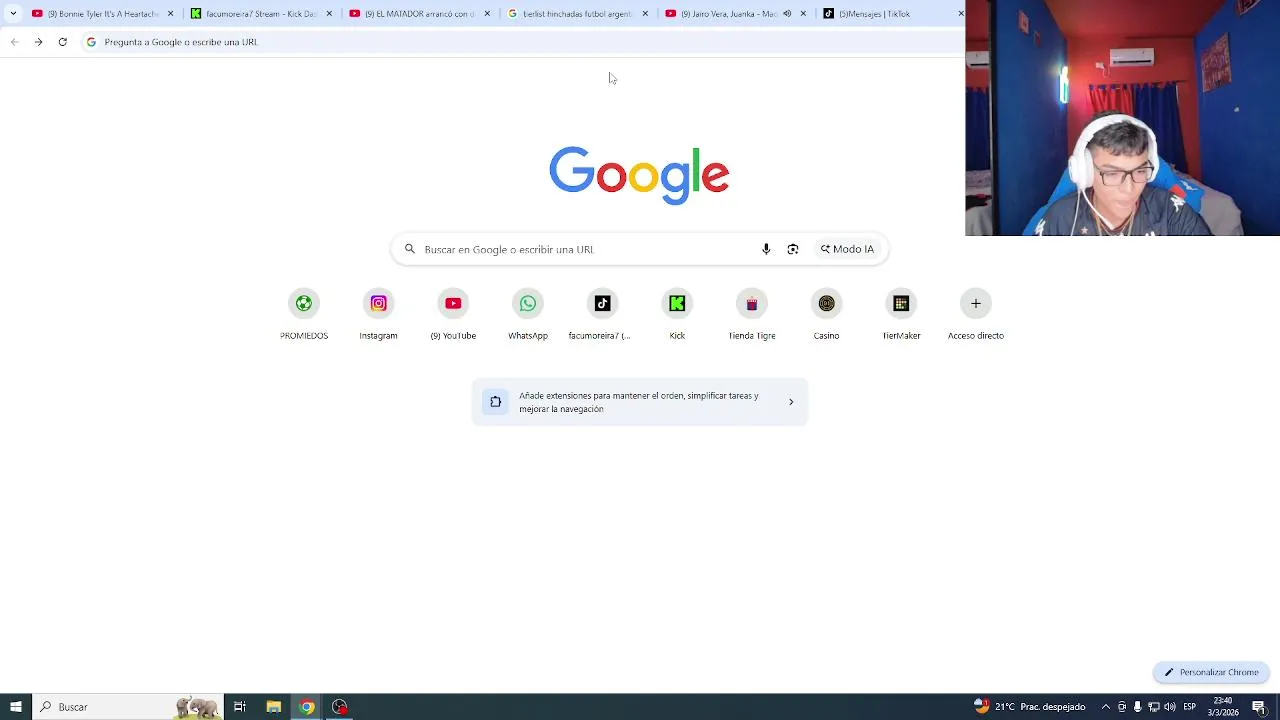1280x720 pixels.
Task: Open the TierMaker shortcut
Action: (901, 315)
